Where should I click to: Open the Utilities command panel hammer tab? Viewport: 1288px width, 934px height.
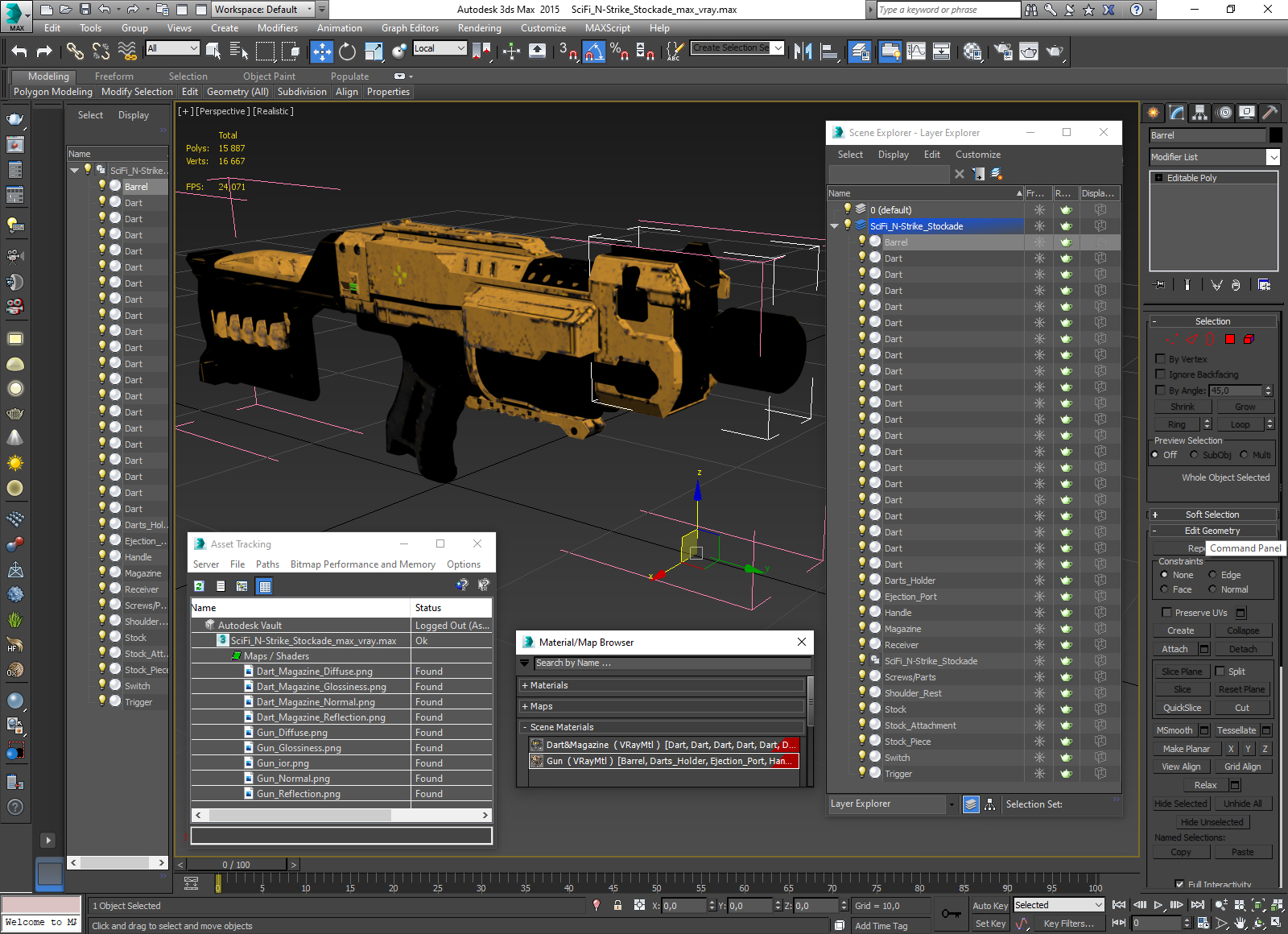pos(1269,113)
